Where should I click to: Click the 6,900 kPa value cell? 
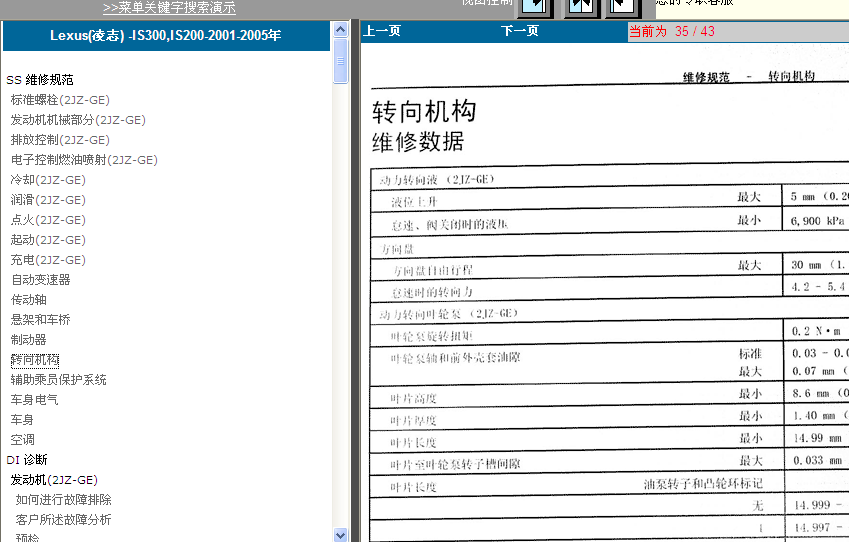coord(816,220)
